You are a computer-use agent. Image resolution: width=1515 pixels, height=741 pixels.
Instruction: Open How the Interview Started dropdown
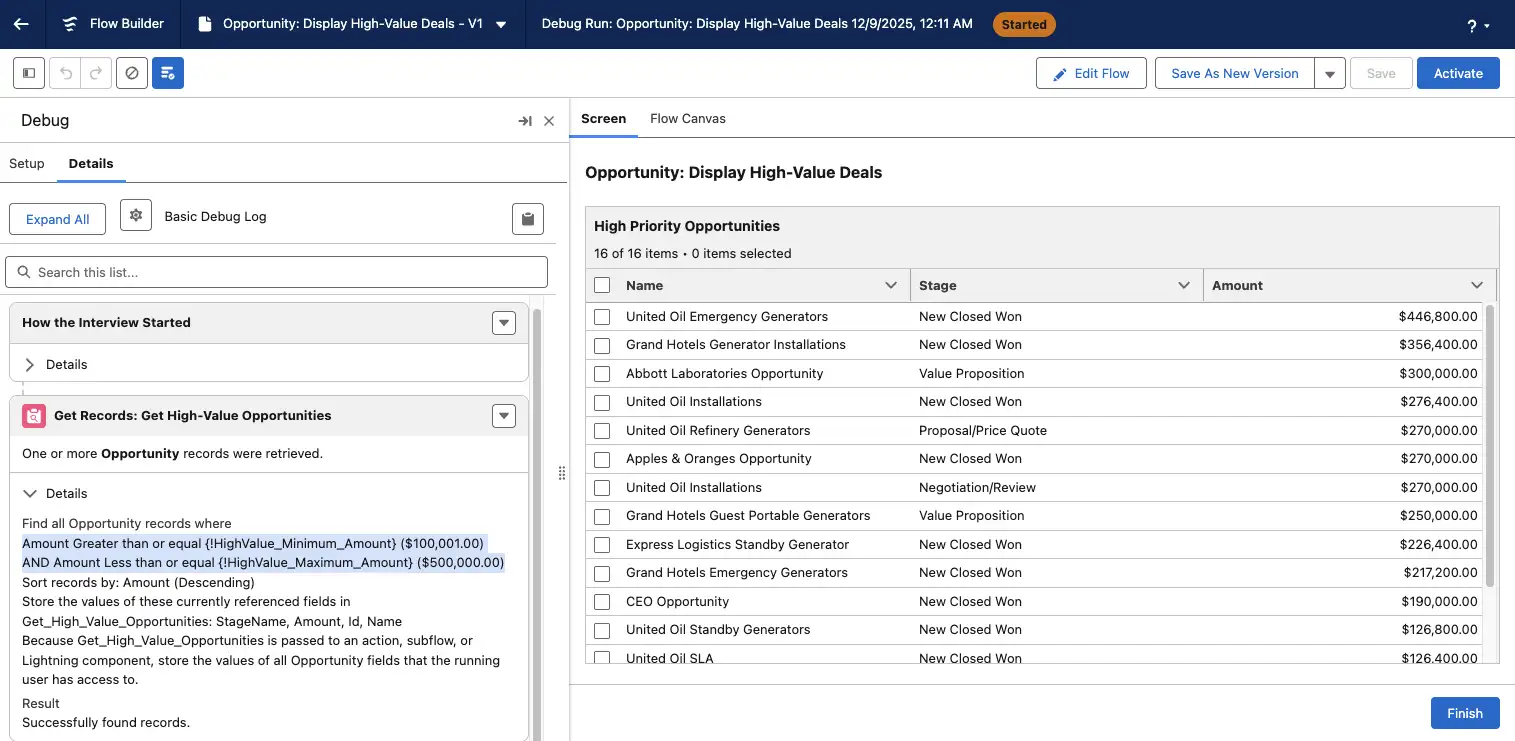coord(504,323)
